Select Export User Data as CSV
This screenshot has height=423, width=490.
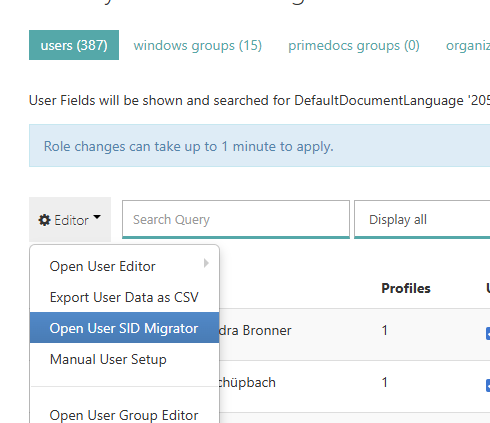click(x=124, y=297)
